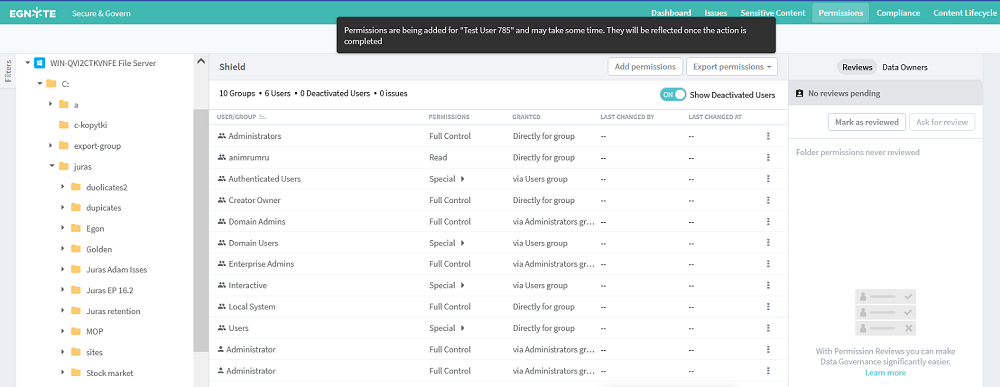
Task: Click Mark as reviewed button
Action: pyautogui.click(x=866, y=122)
